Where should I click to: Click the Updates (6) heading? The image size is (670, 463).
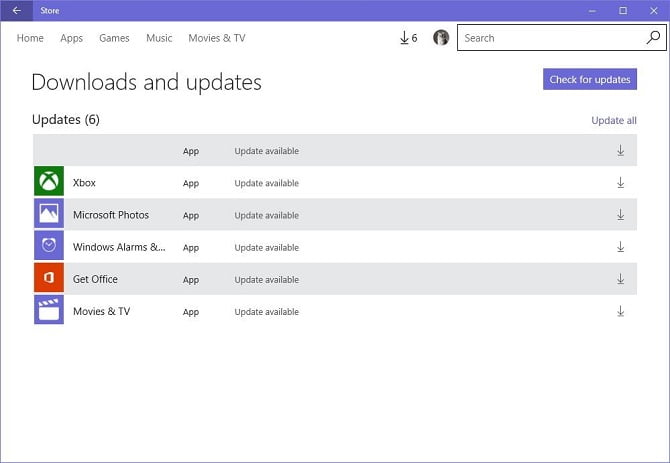[66, 120]
